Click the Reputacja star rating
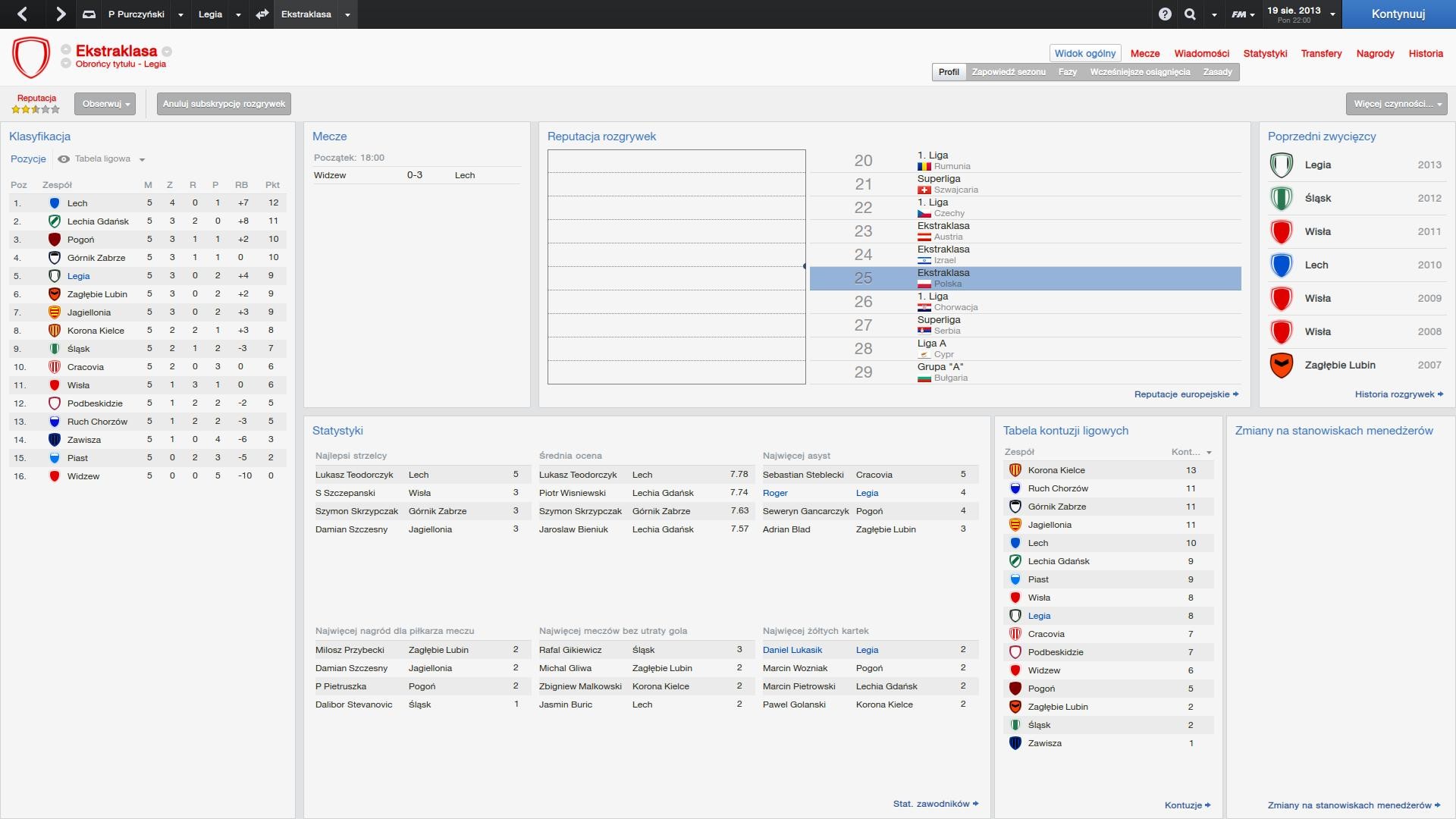This screenshot has height=819, width=1456. pos(35,109)
